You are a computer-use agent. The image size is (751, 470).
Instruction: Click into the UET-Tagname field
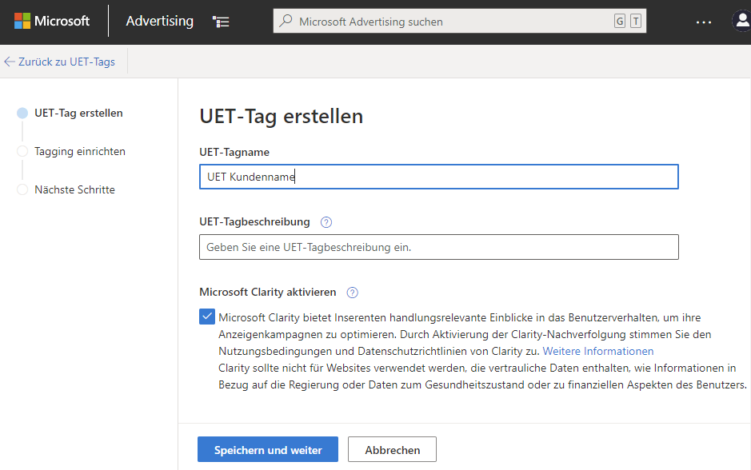coord(439,177)
